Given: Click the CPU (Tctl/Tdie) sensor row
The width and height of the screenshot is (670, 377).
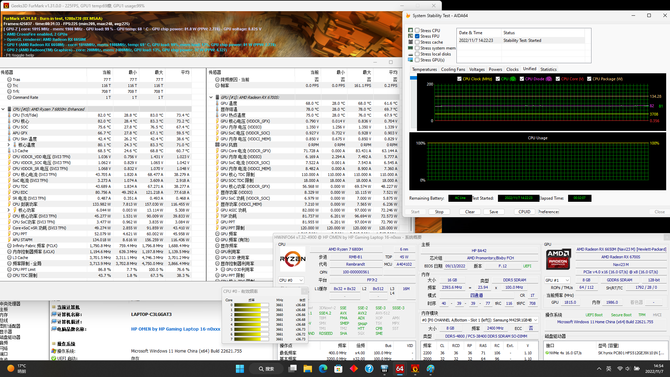Looking at the screenshot, I should tap(96, 115).
